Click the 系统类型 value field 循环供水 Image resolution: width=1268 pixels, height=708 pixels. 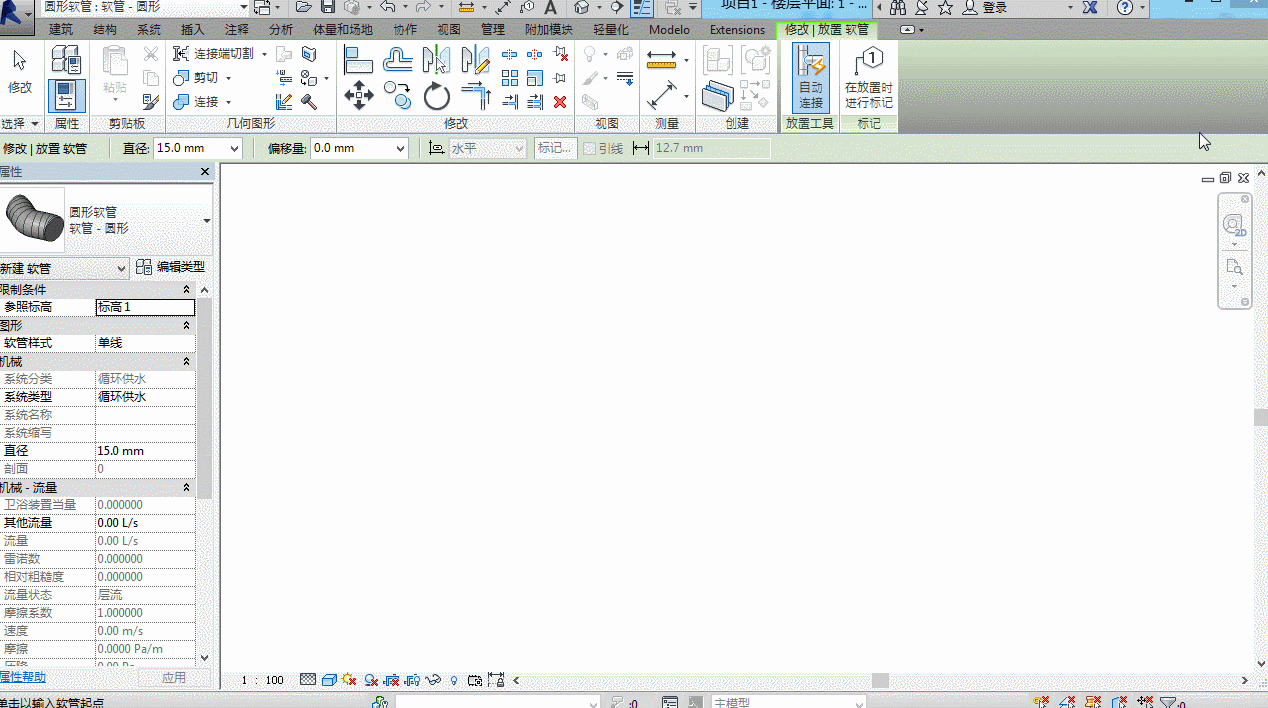[145, 397]
